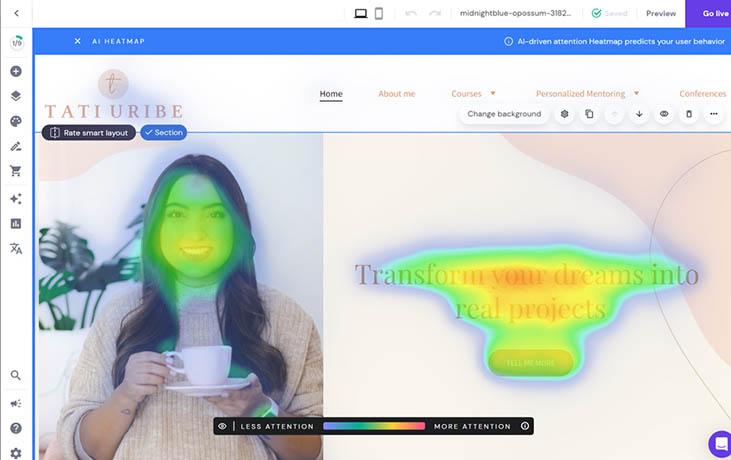Click the Tati Uribe logo
The image size is (731, 460).
[113, 95]
